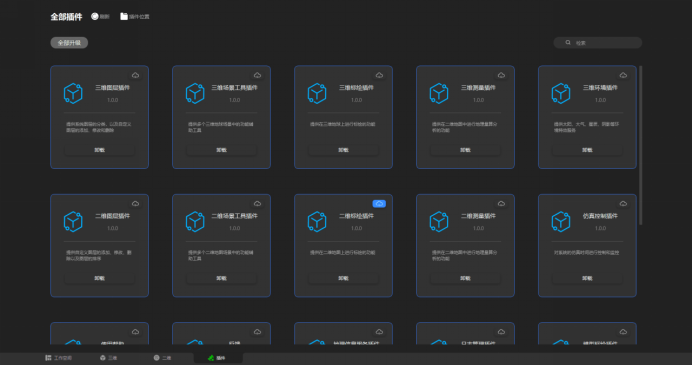Switch to the 三维 (3D) tab
The width and height of the screenshot is (693, 365).
tap(109, 358)
